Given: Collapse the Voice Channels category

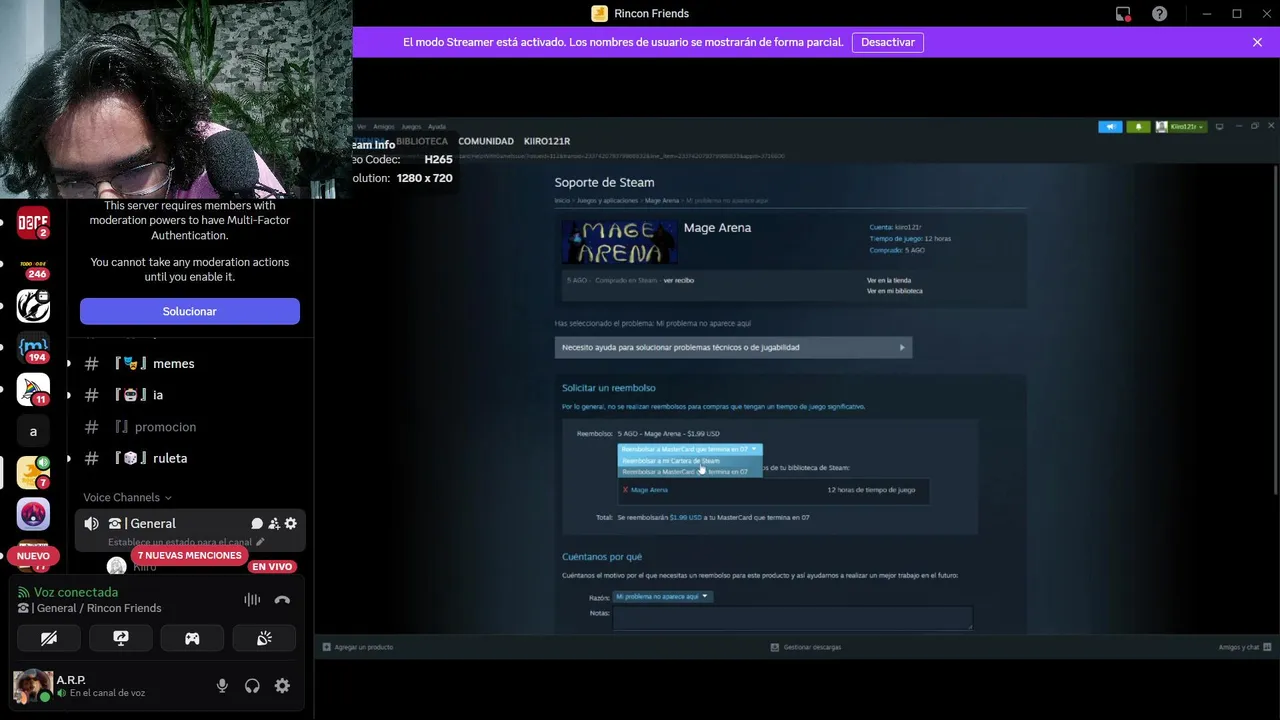Looking at the screenshot, I should [x=127, y=497].
